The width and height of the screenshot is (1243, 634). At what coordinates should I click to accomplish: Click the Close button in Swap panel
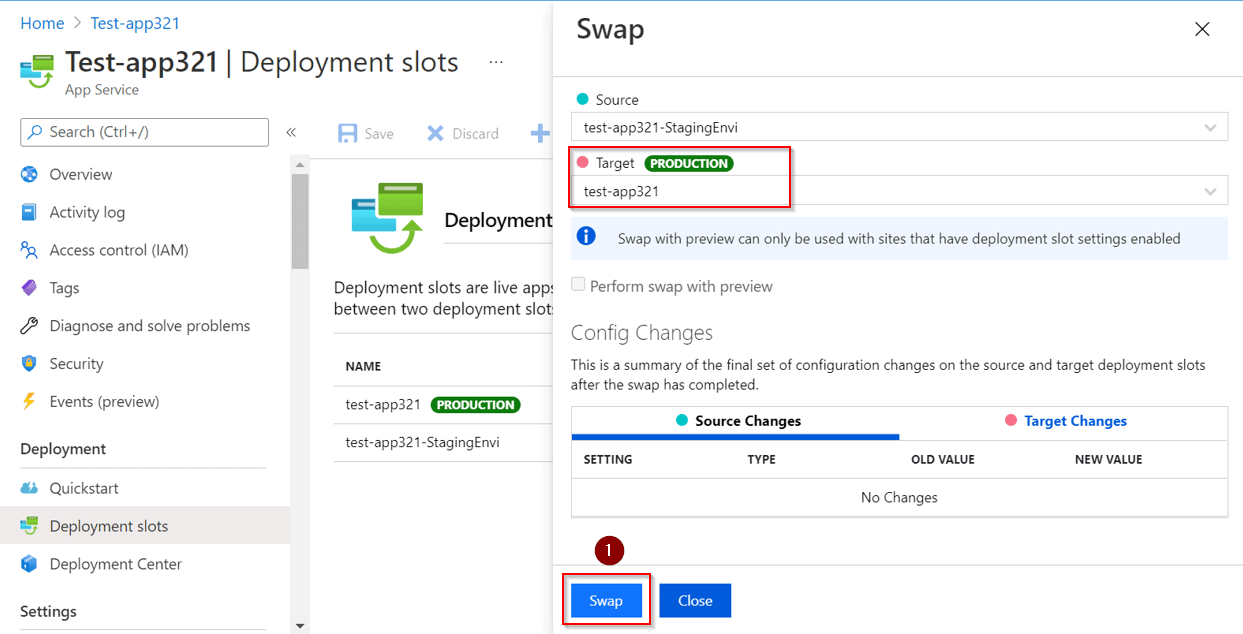[x=695, y=601]
